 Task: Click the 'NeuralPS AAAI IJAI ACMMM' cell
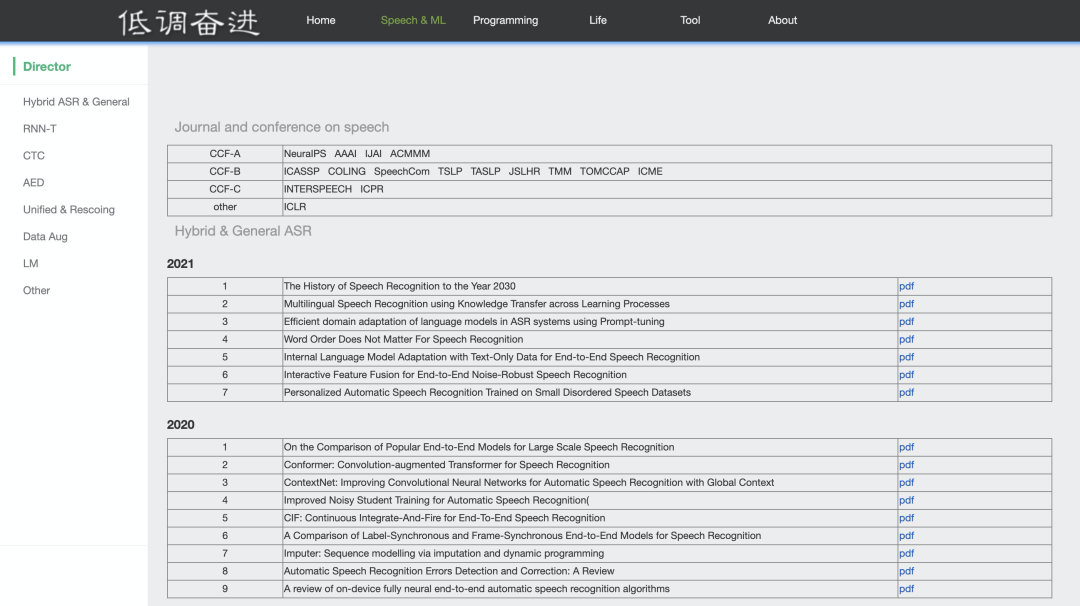pos(667,154)
